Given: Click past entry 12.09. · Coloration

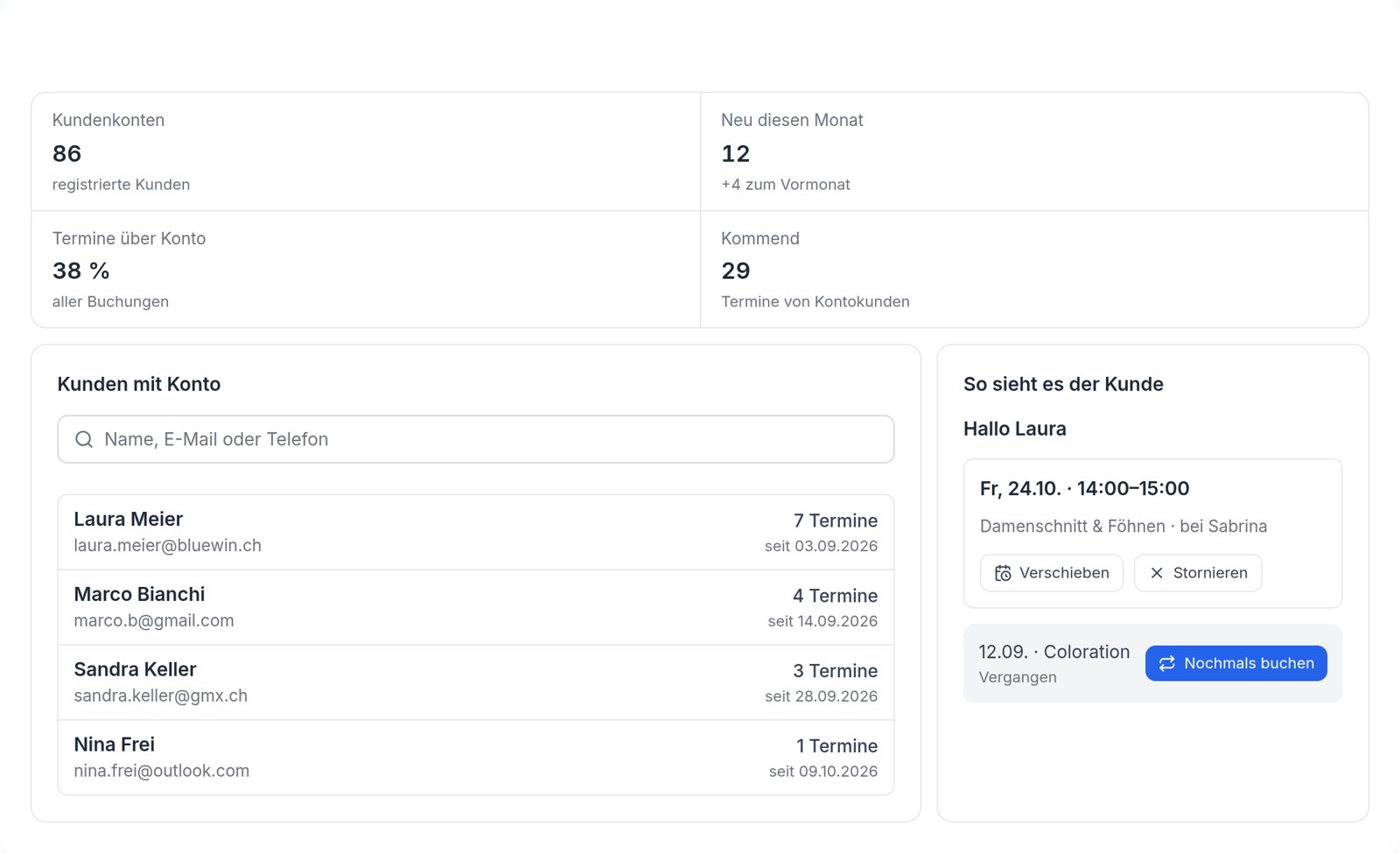Looking at the screenshot, I should pyautogui.click(x=1054, y=652).
